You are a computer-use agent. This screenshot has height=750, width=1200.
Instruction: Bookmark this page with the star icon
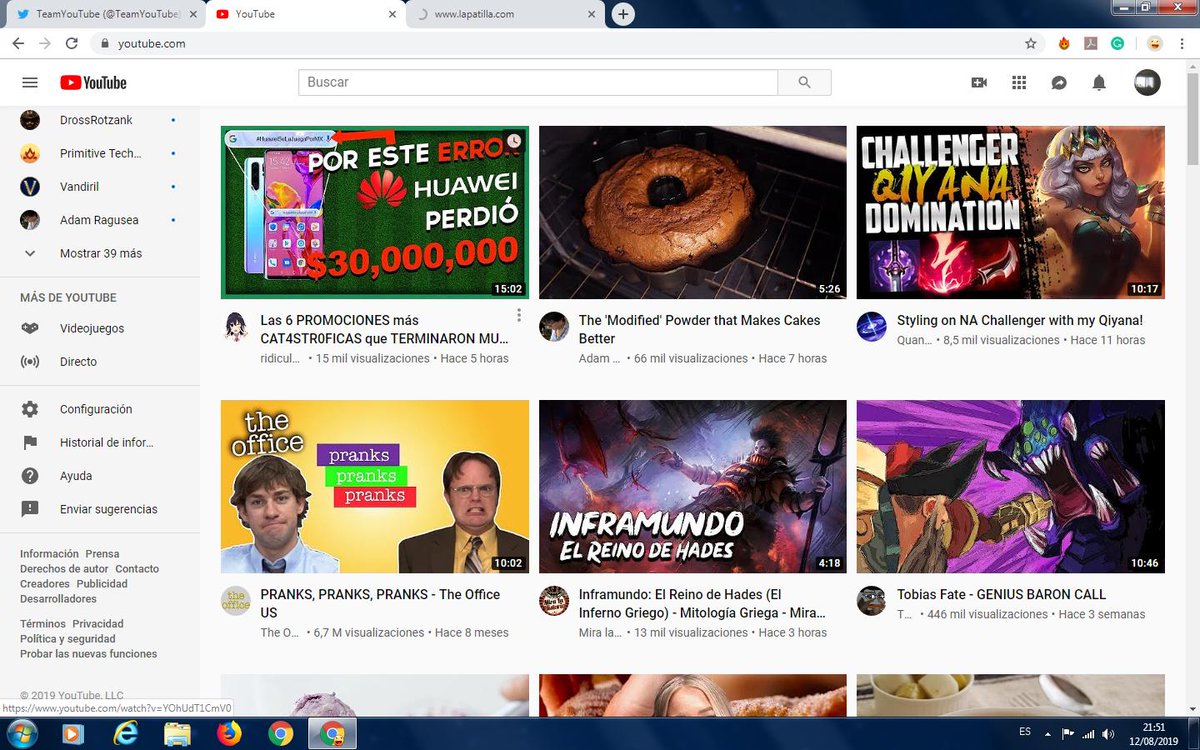(x=1031, y=44)
